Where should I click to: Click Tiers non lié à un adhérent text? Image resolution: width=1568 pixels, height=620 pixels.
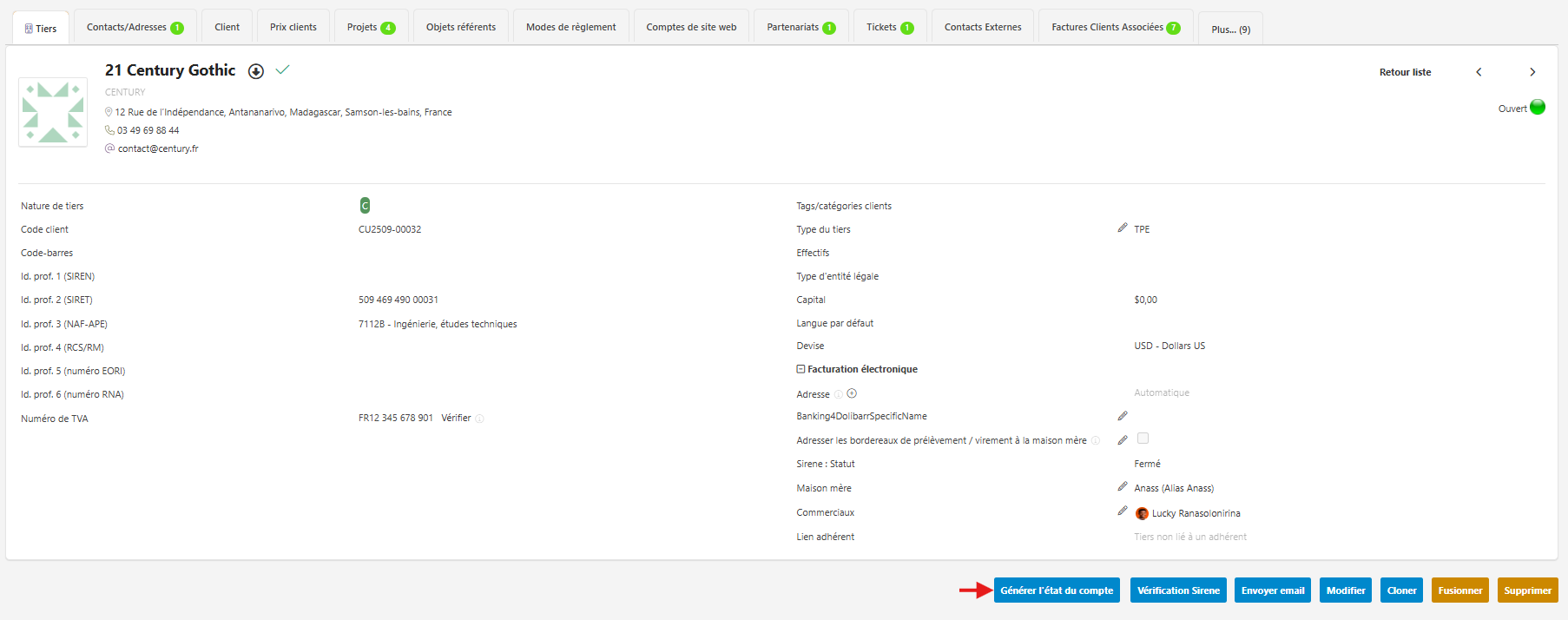tap(1190, 537)
